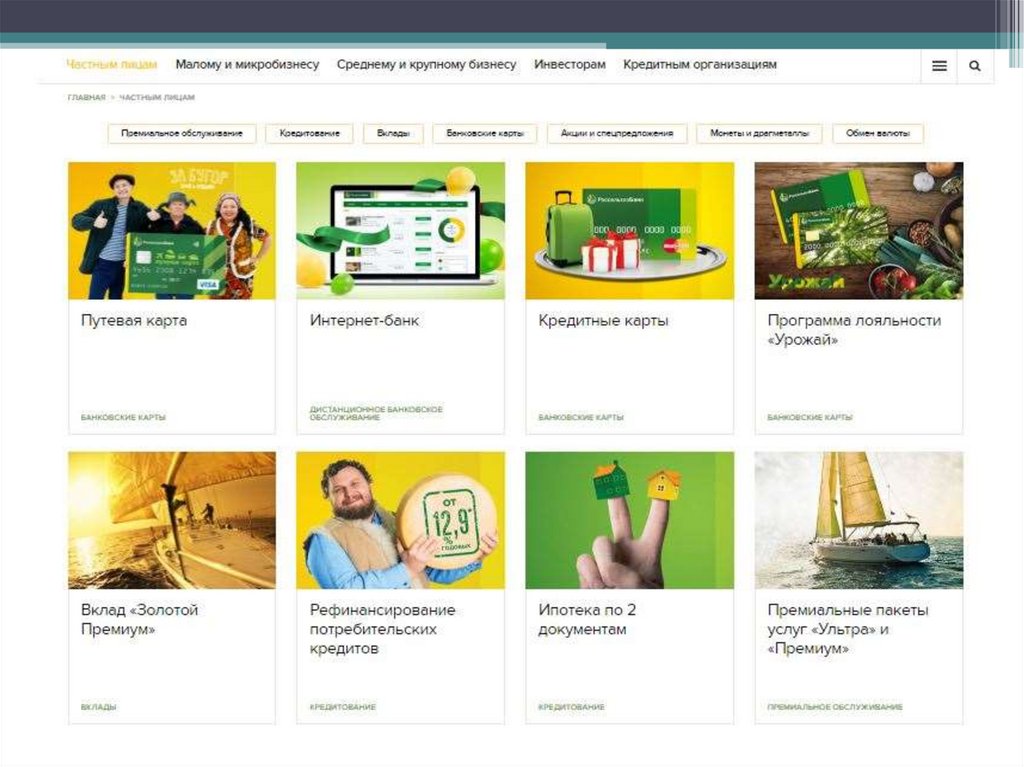
Task: Click Программа лояльности «Урожай» title
Action: [x=854, y=330]
